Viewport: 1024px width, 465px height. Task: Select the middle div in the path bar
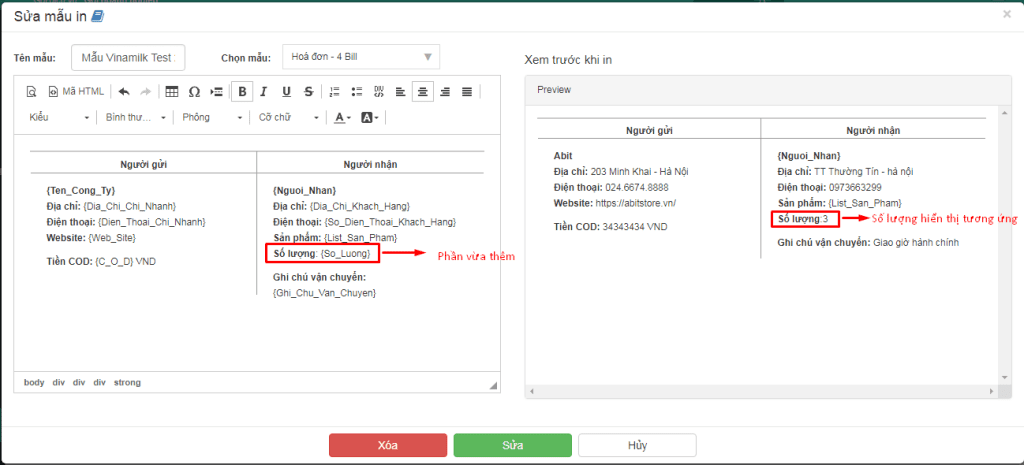point(79,383)
